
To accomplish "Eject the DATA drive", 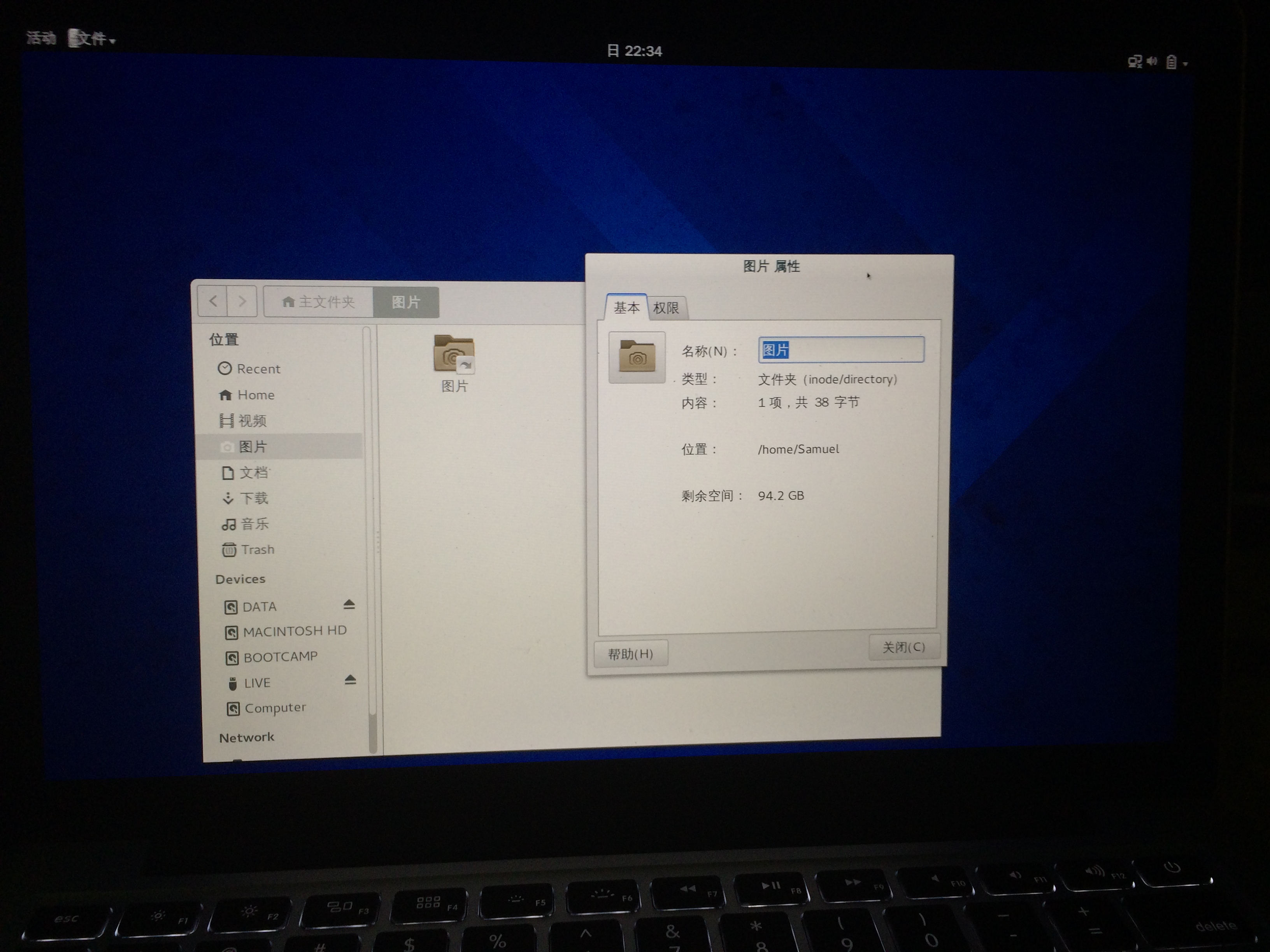I will tap(349, 605).
